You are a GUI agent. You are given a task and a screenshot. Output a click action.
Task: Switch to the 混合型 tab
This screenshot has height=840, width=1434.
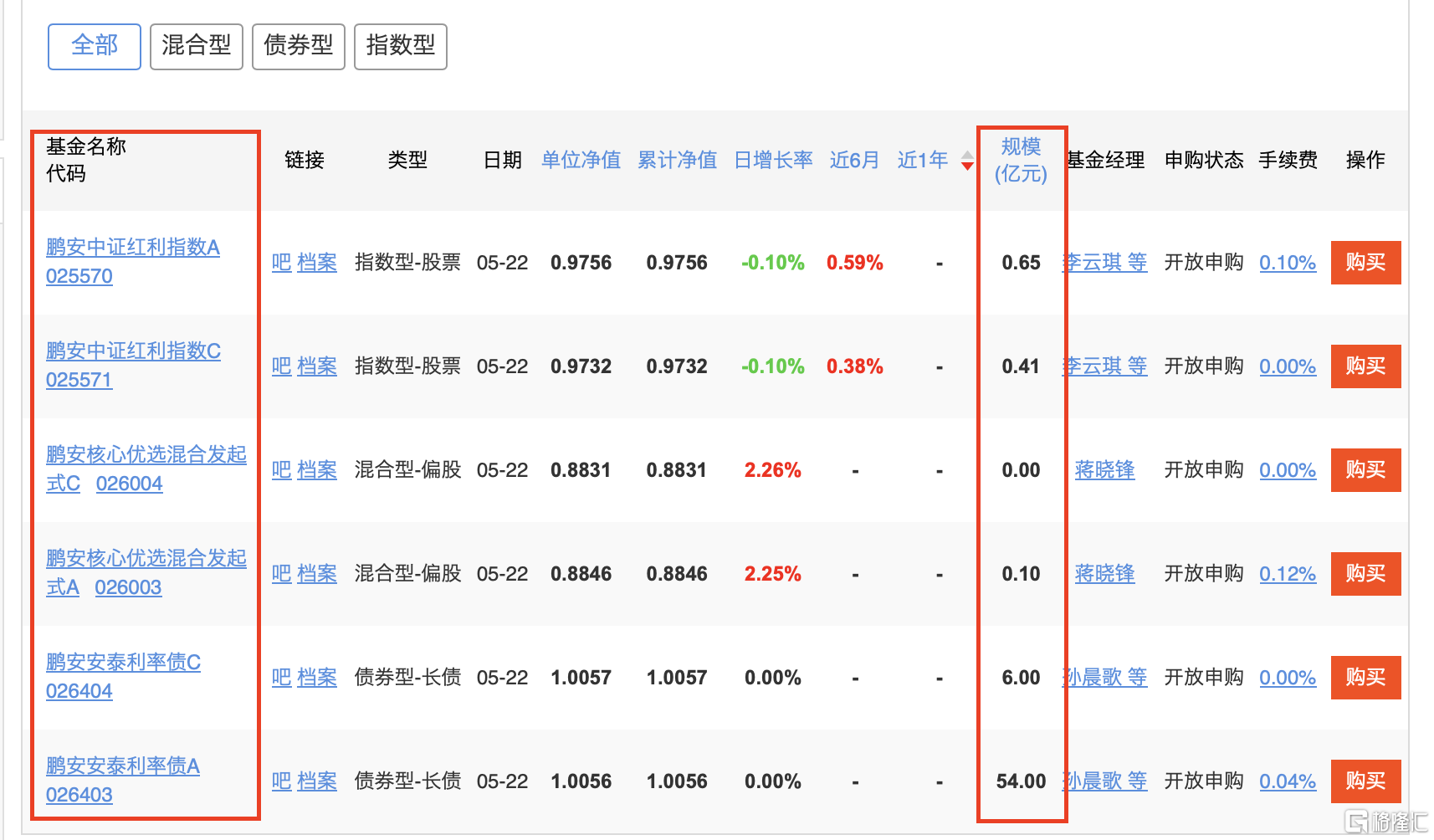[197, 46]
